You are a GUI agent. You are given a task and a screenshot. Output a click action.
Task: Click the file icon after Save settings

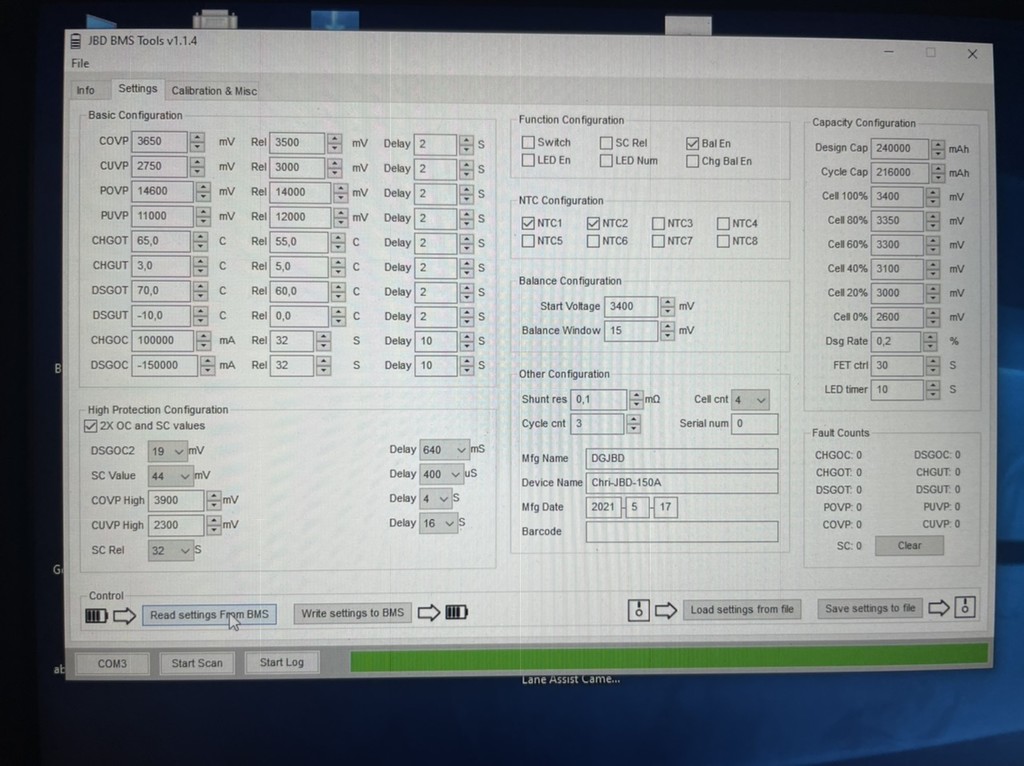click(965, 607)
